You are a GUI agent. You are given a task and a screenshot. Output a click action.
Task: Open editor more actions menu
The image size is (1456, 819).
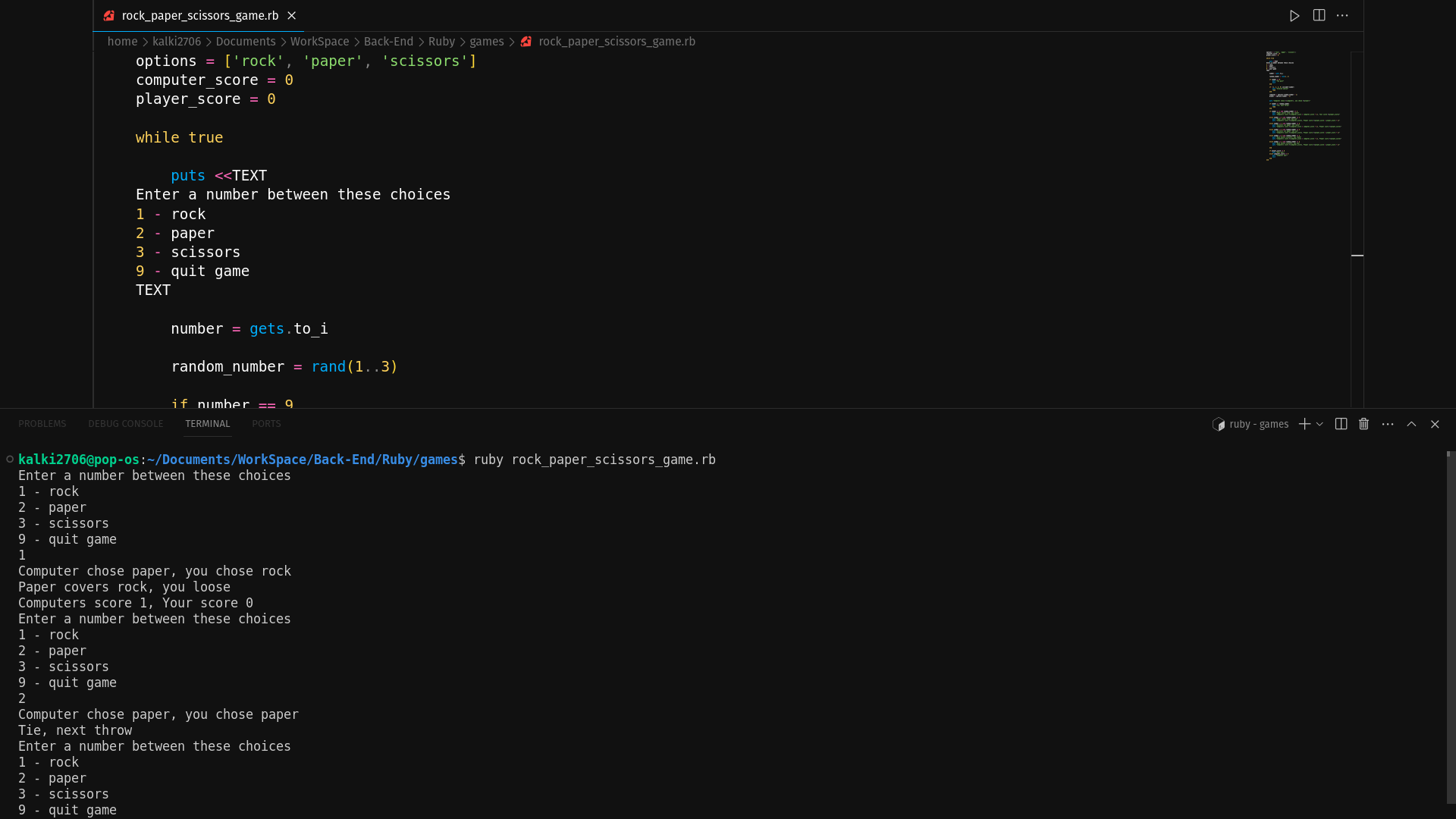(x=1342, y=16)
